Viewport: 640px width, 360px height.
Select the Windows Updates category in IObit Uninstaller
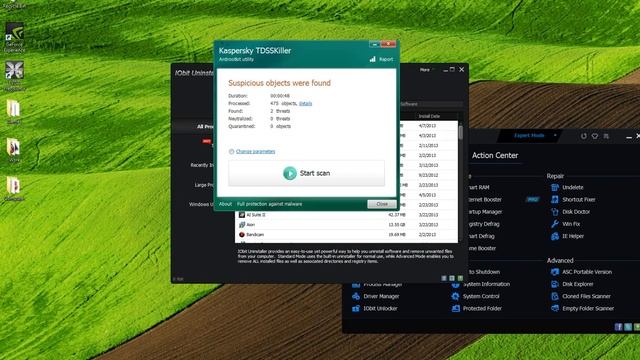(201, 204)
